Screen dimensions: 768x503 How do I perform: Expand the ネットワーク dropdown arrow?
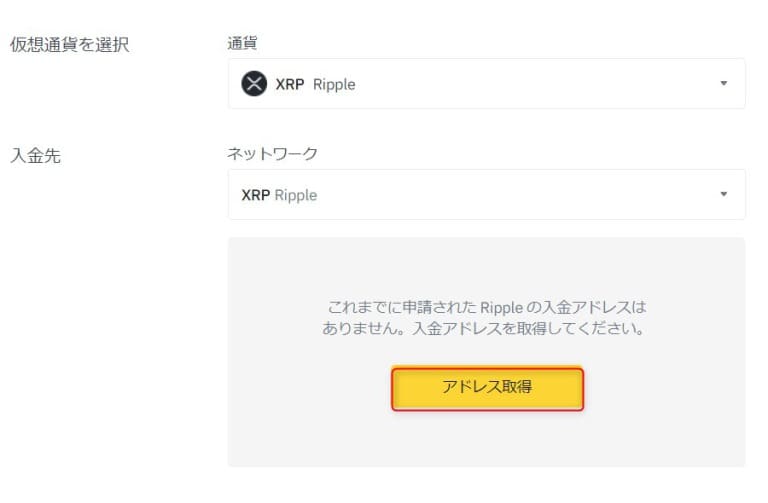(x=723, y=194)
